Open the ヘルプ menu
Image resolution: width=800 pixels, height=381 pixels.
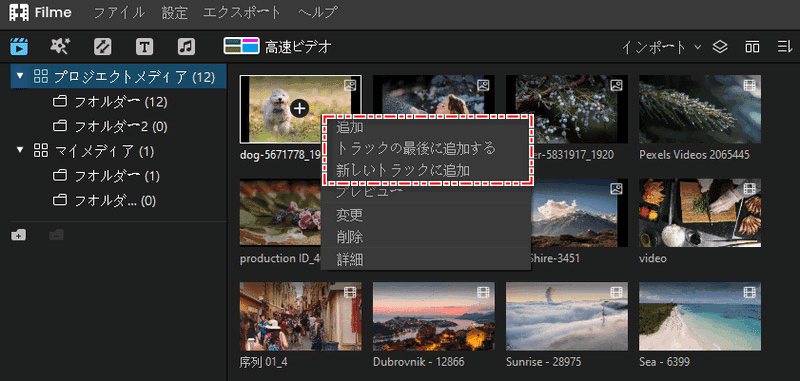pyautogui.click(x=317, y=13)
